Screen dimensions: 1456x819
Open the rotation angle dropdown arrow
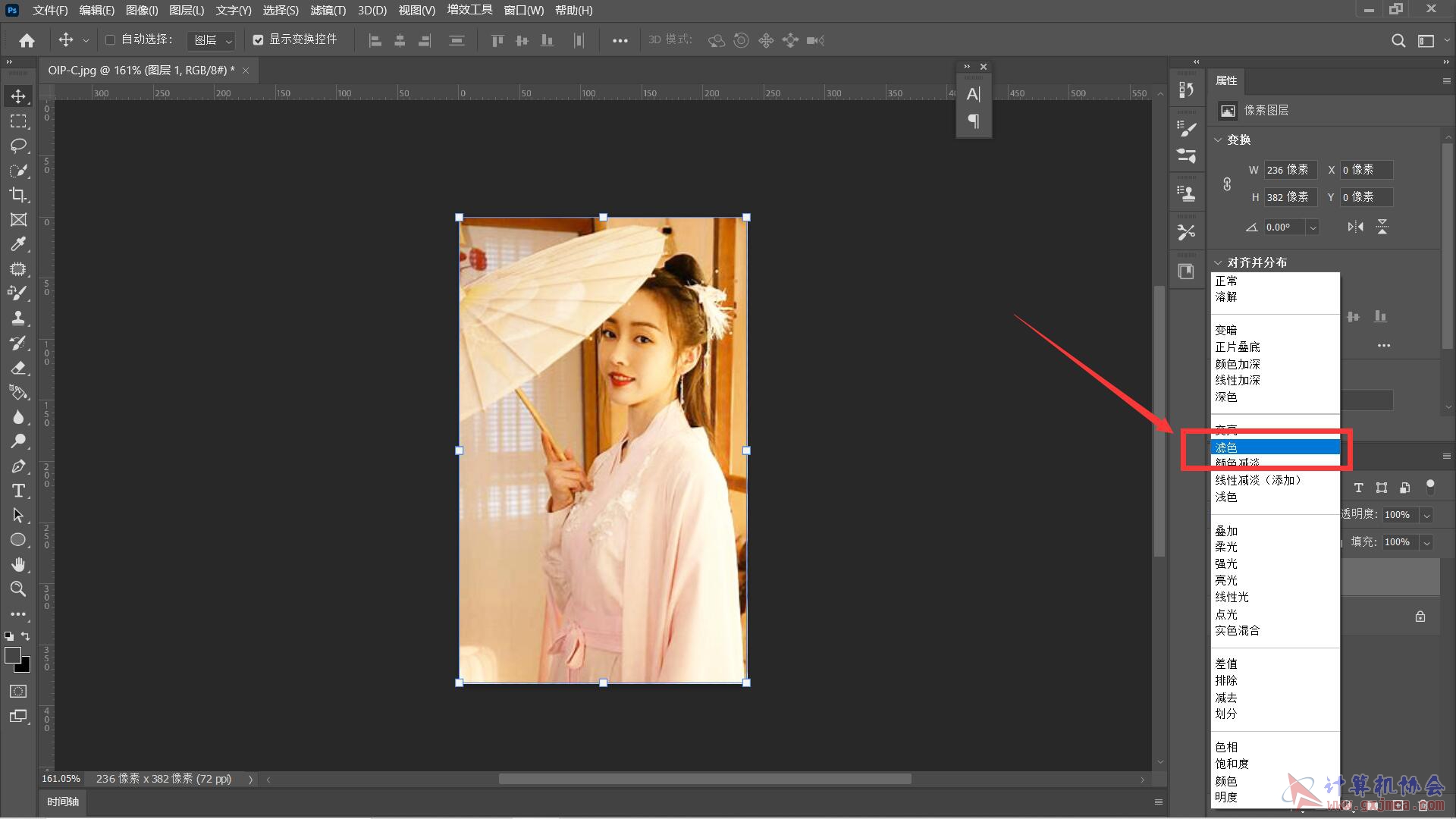tap(1313, 227)
